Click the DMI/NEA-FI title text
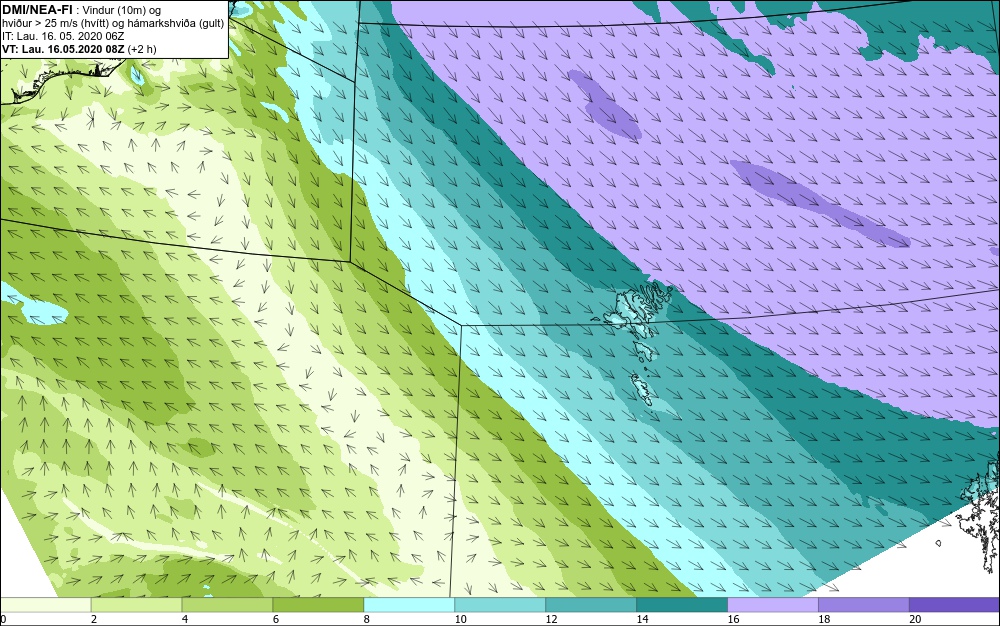The image size is (1000, 626). 37,10
